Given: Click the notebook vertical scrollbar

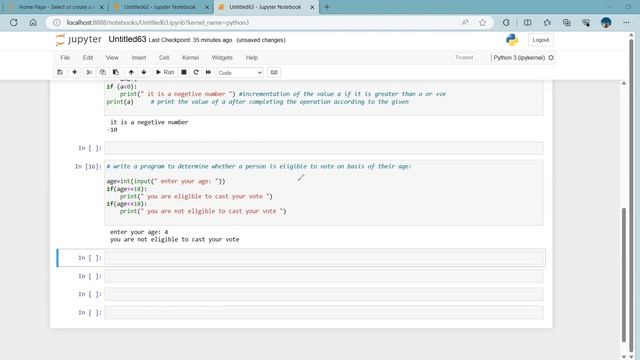Looking at the screenshot, I should 623,274.
